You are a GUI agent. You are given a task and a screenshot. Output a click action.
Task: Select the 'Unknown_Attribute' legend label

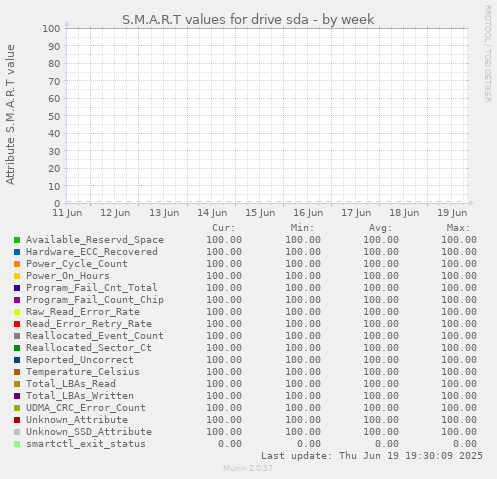77,420
